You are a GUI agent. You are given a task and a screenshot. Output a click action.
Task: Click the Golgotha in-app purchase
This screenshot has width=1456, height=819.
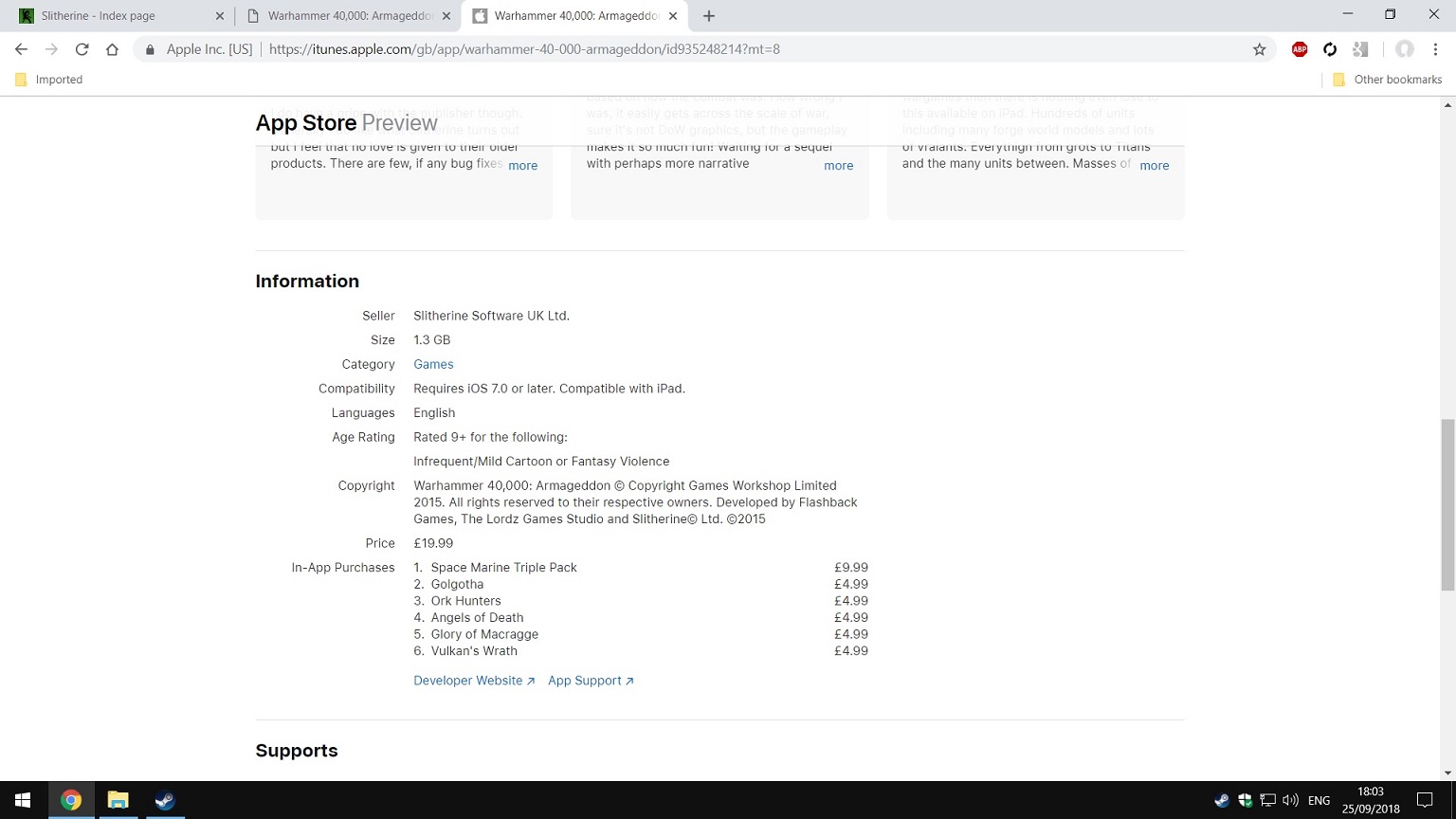[457, 584]
